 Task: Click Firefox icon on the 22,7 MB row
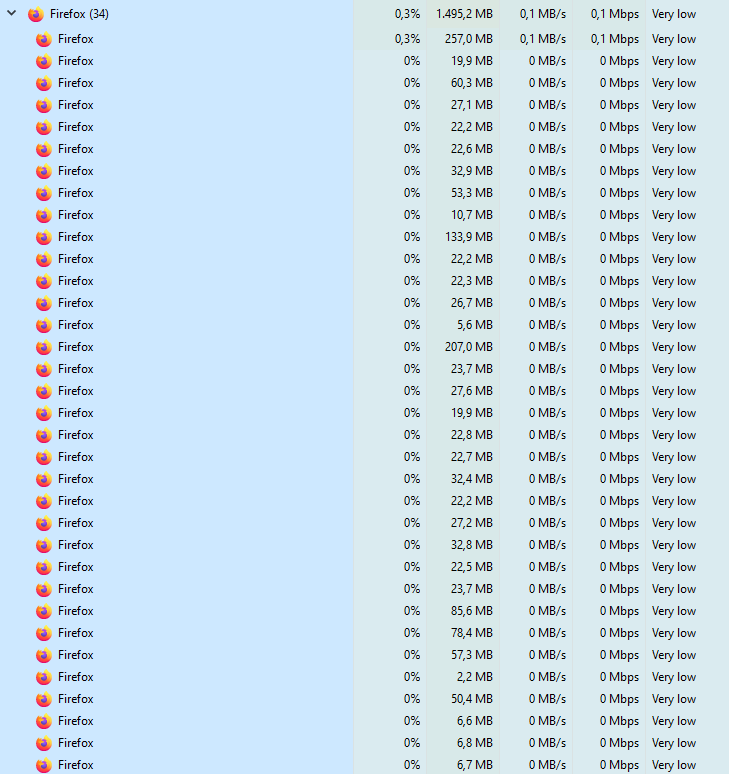click(44, 458)
